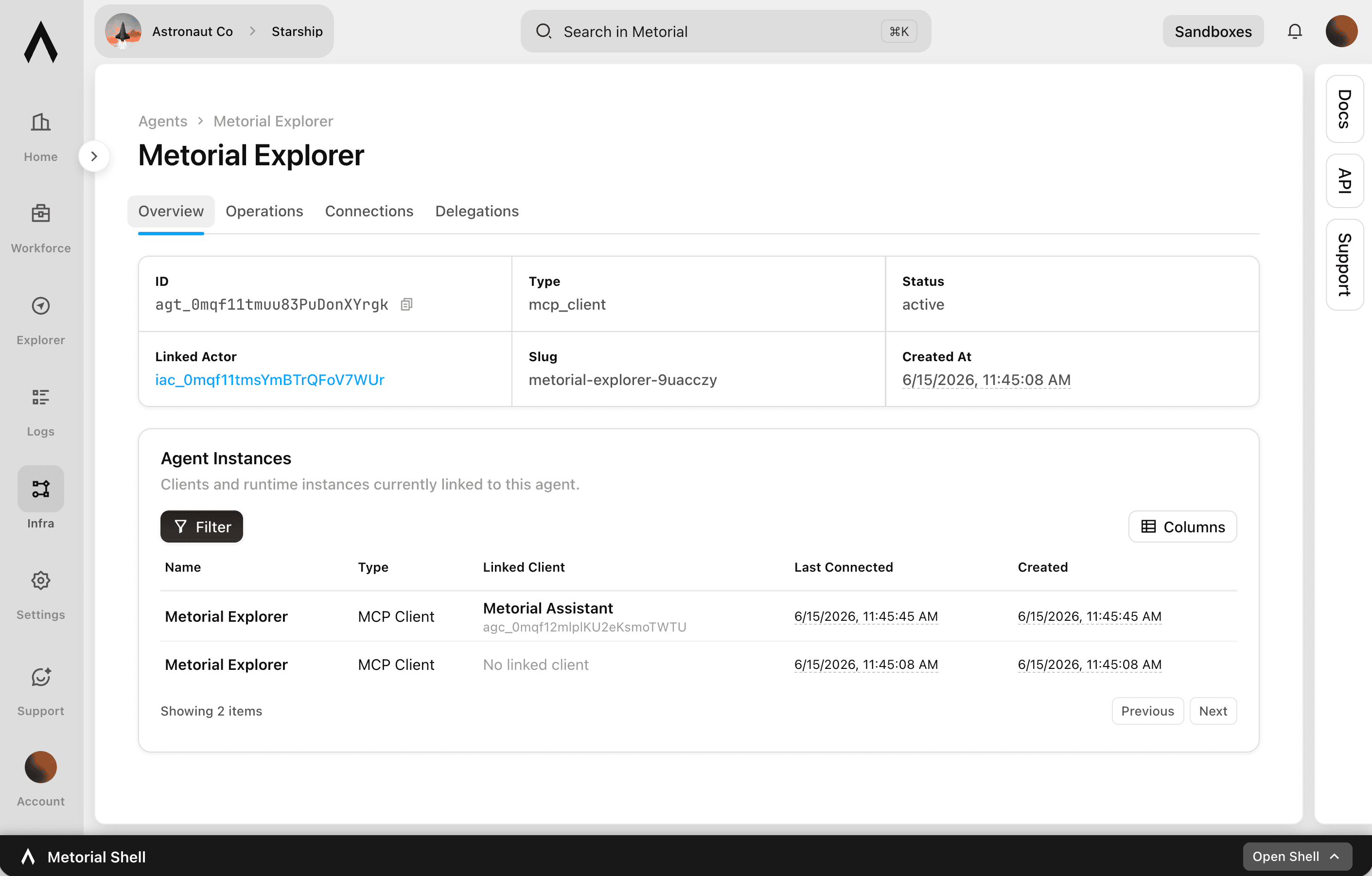
Task: Go to Next page of instances
Action: (x=1213, y=710)
